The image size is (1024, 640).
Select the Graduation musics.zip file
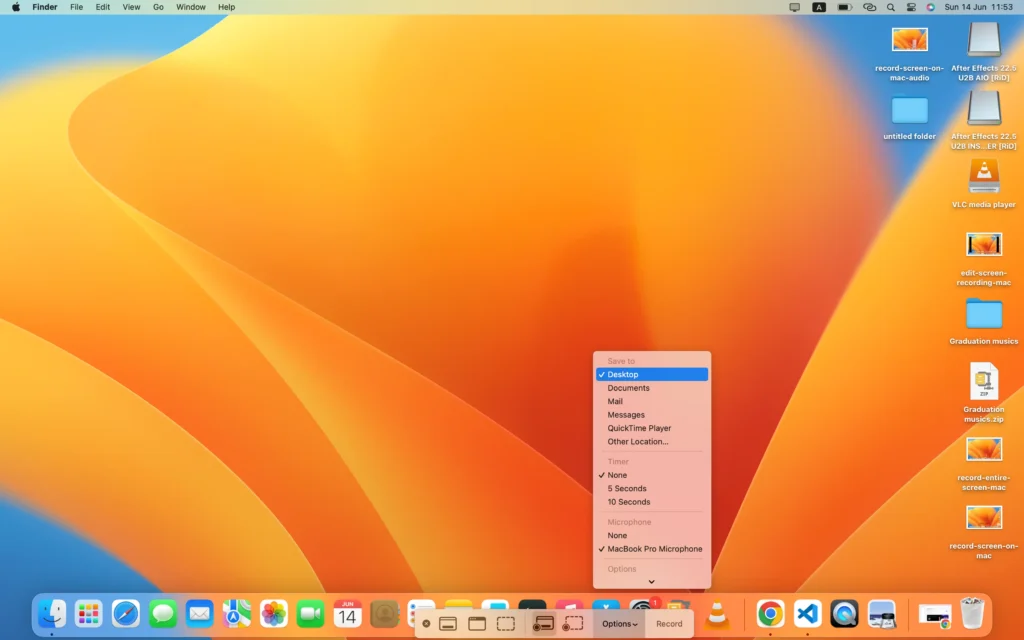click(984, 392)
